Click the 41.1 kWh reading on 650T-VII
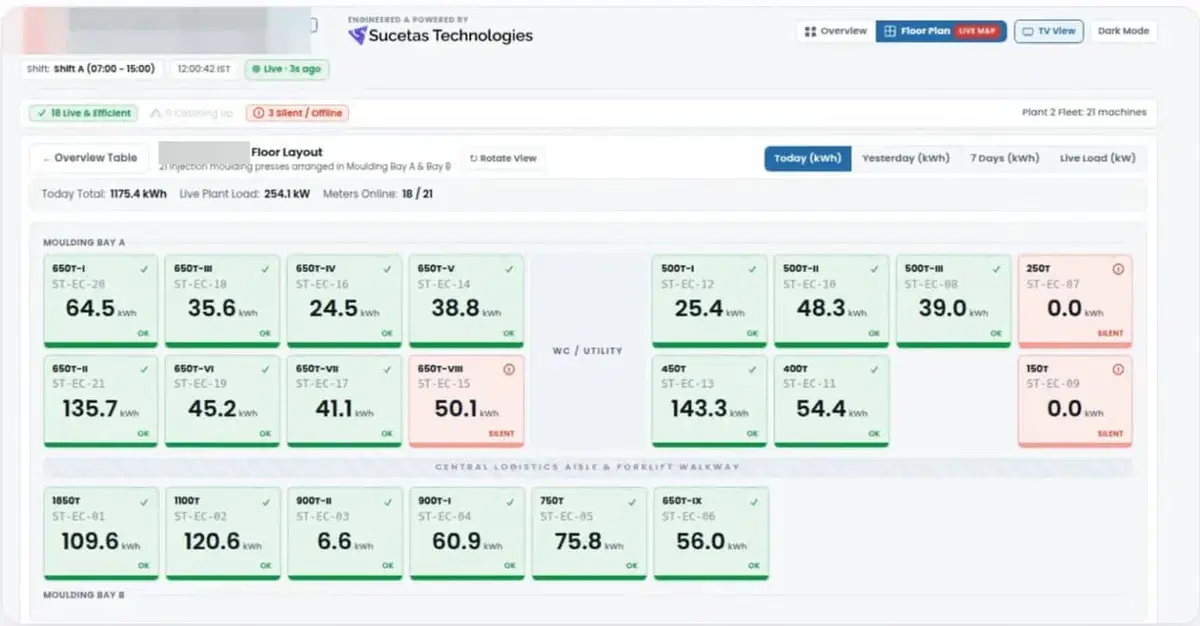 click(x=344, y=408)
